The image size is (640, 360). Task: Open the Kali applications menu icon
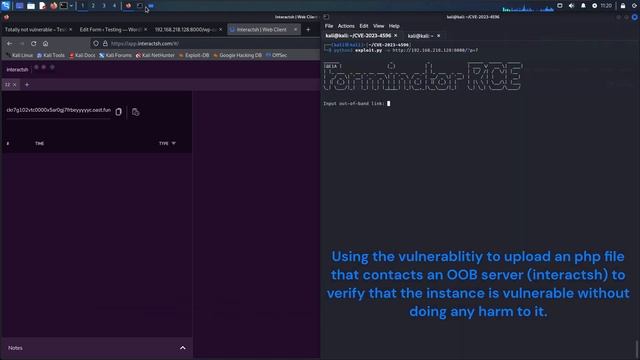5,6
